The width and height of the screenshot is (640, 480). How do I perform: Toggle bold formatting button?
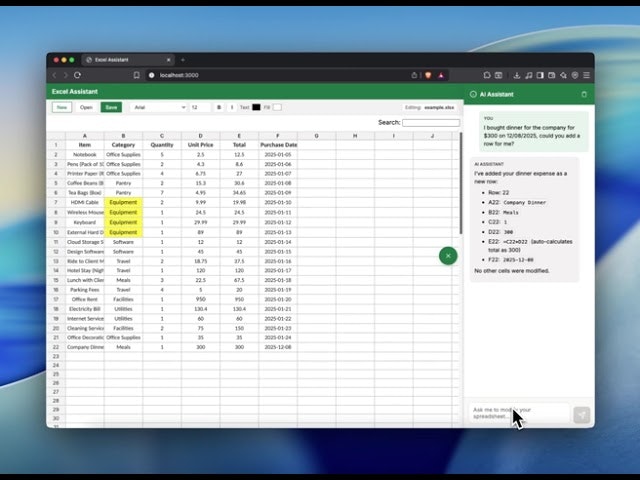click(219, 107)
